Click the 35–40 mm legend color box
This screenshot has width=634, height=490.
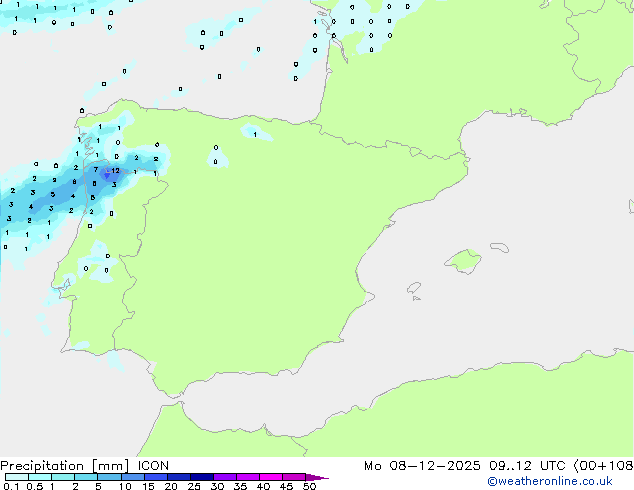(247, 477)
